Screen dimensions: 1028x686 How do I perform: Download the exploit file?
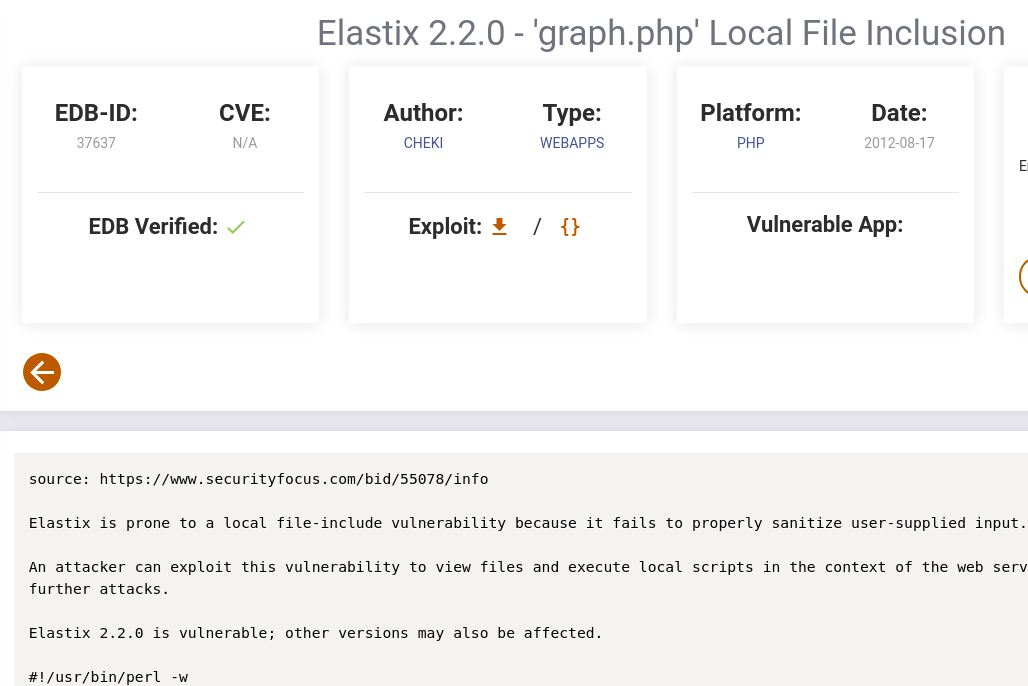(x=500, y=227)
